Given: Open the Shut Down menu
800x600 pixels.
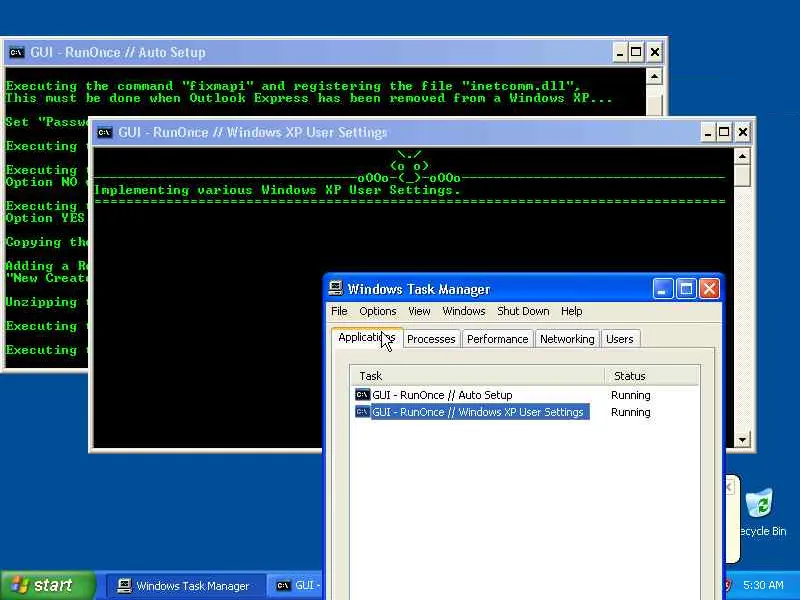Looking at the screenshot, I should click(523, 311).
